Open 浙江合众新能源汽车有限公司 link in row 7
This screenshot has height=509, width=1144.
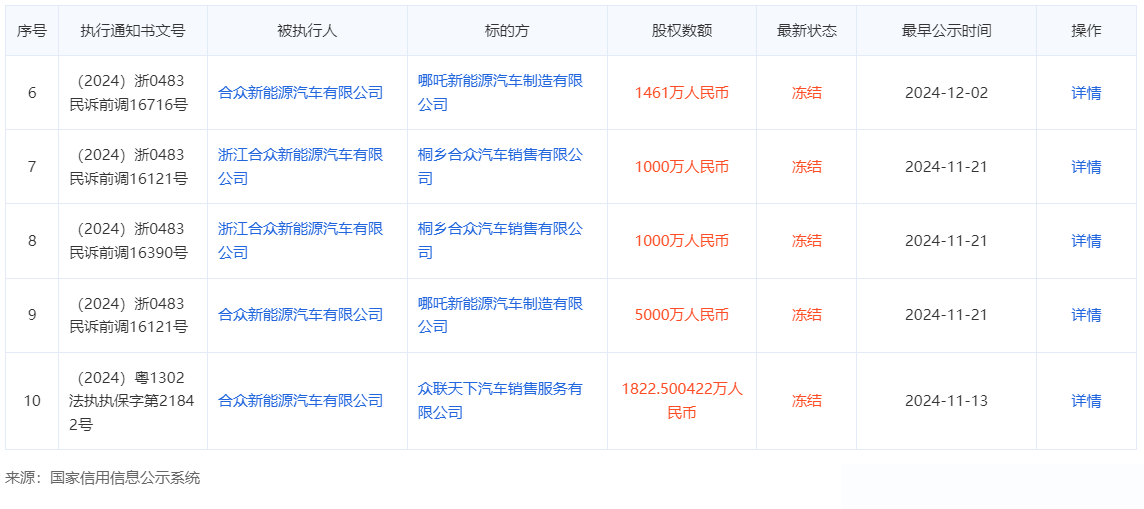coord(301,167)
